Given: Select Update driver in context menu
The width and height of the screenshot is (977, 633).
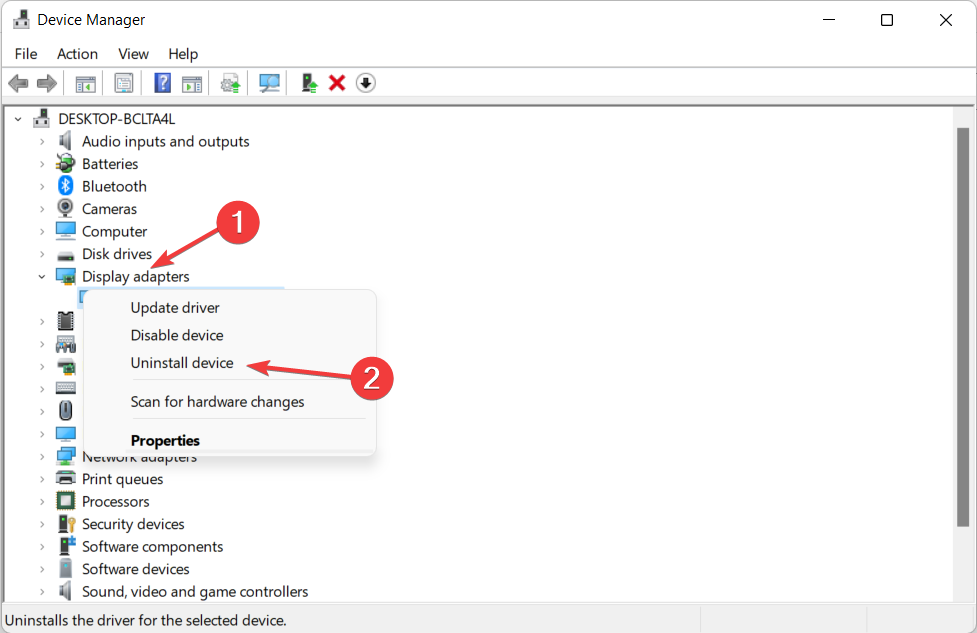Looking at the screenshot, I should [x=175, y=308].
